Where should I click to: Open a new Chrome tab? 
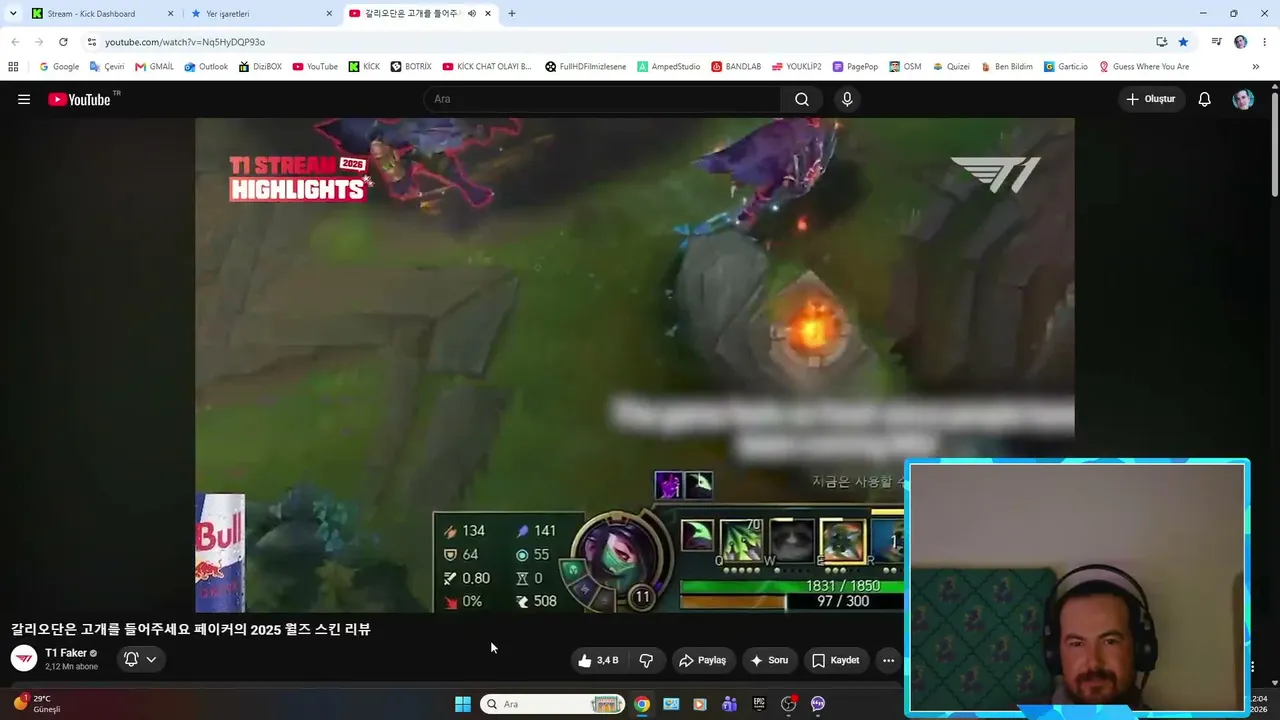[x=512, y=14]
